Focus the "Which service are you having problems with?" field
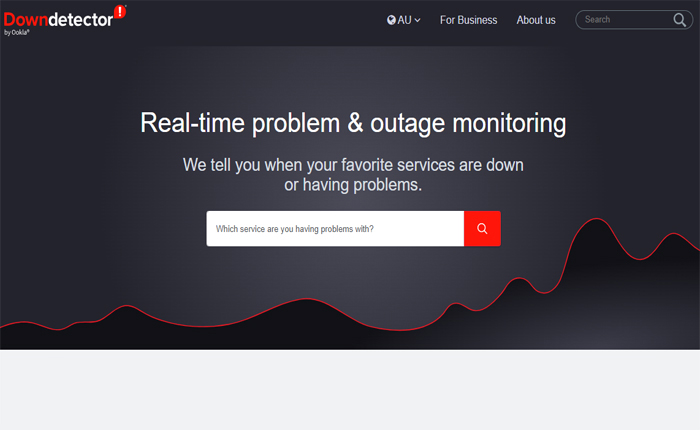The width and height of the screenshot is (700, 430). point(335,229)
